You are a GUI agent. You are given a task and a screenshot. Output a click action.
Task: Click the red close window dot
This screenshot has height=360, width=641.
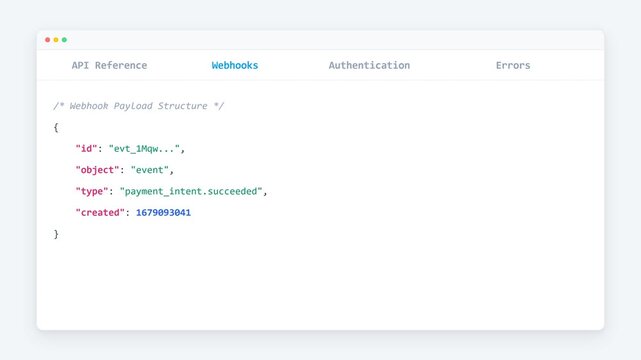click(48, 40)
